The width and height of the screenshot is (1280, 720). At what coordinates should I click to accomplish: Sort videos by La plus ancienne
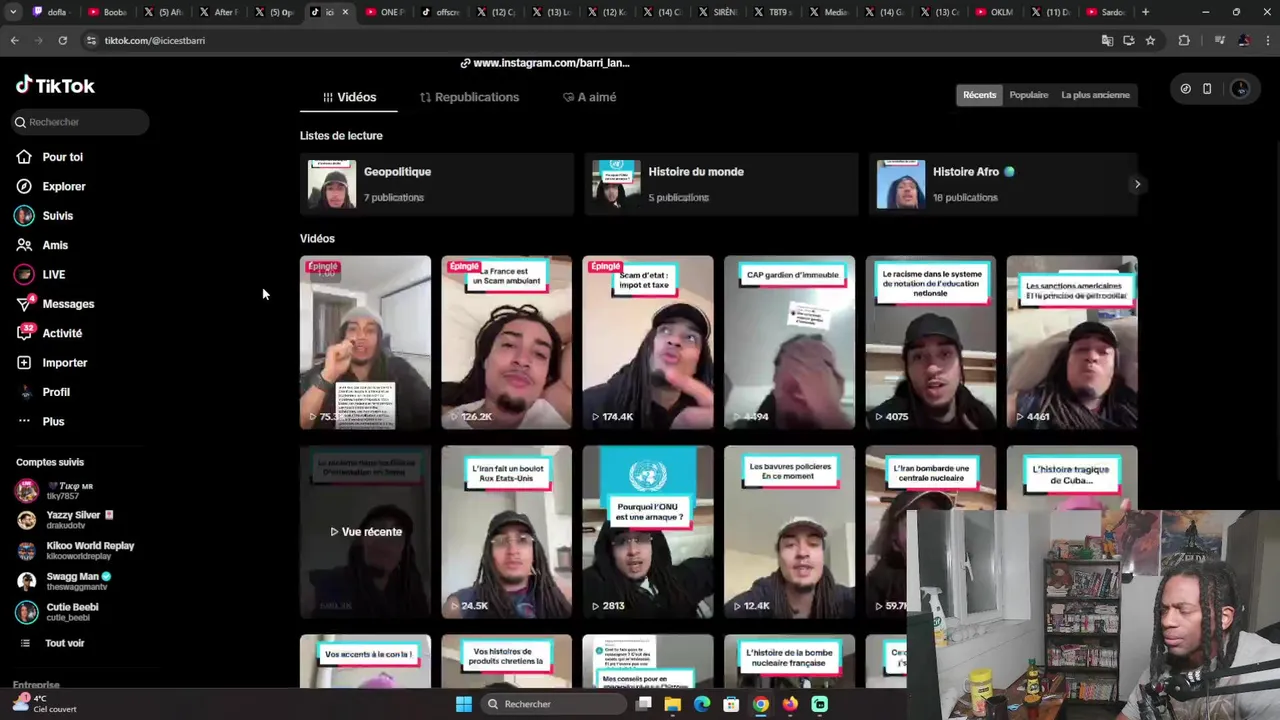coord(1095,95)
